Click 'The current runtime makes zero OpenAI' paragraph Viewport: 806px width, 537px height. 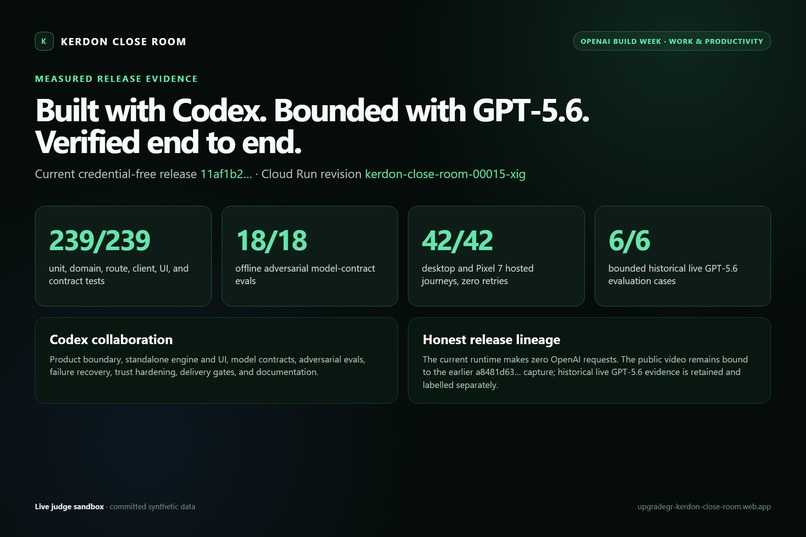point(585,372)
